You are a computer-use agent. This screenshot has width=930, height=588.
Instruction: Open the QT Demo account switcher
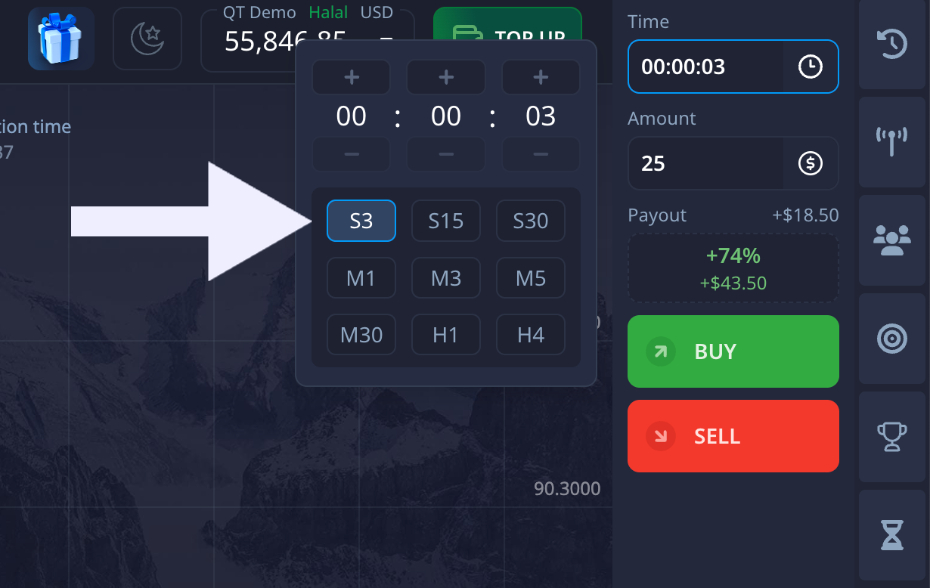(x=258, y=13)
